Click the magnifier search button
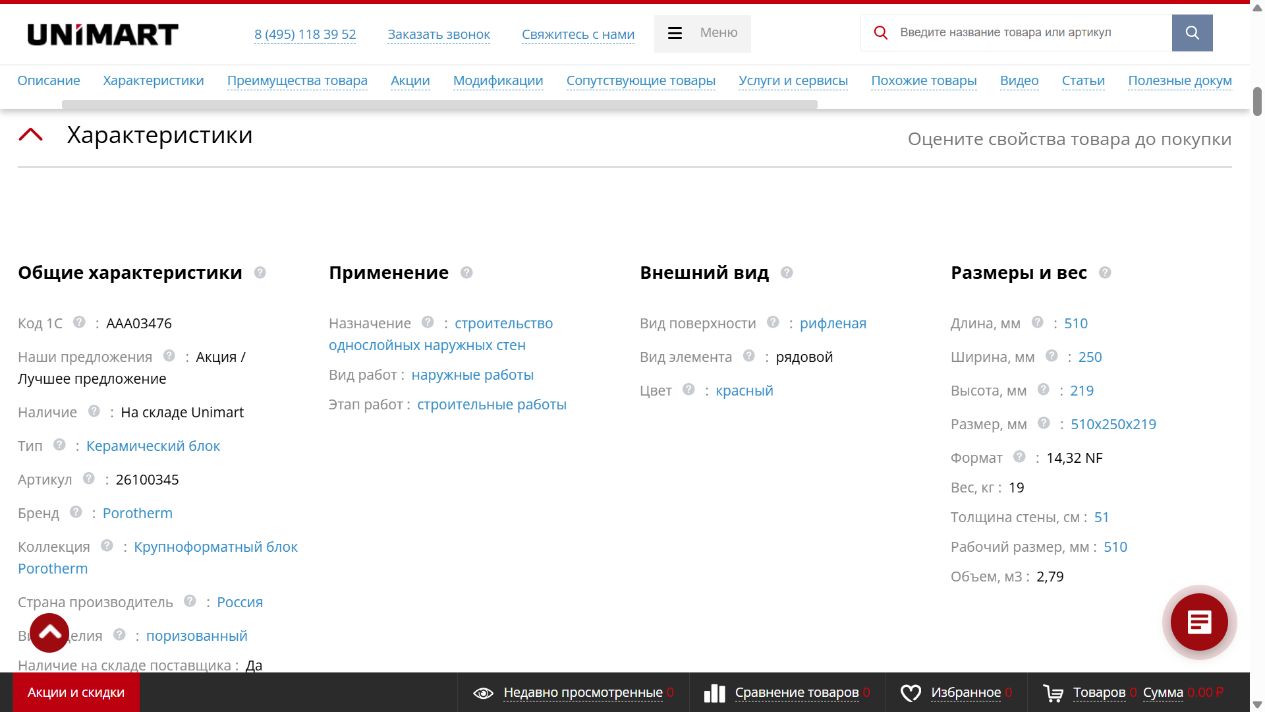The width and height of the screenshot is (1265, 712). click(x=1192, y=33)
